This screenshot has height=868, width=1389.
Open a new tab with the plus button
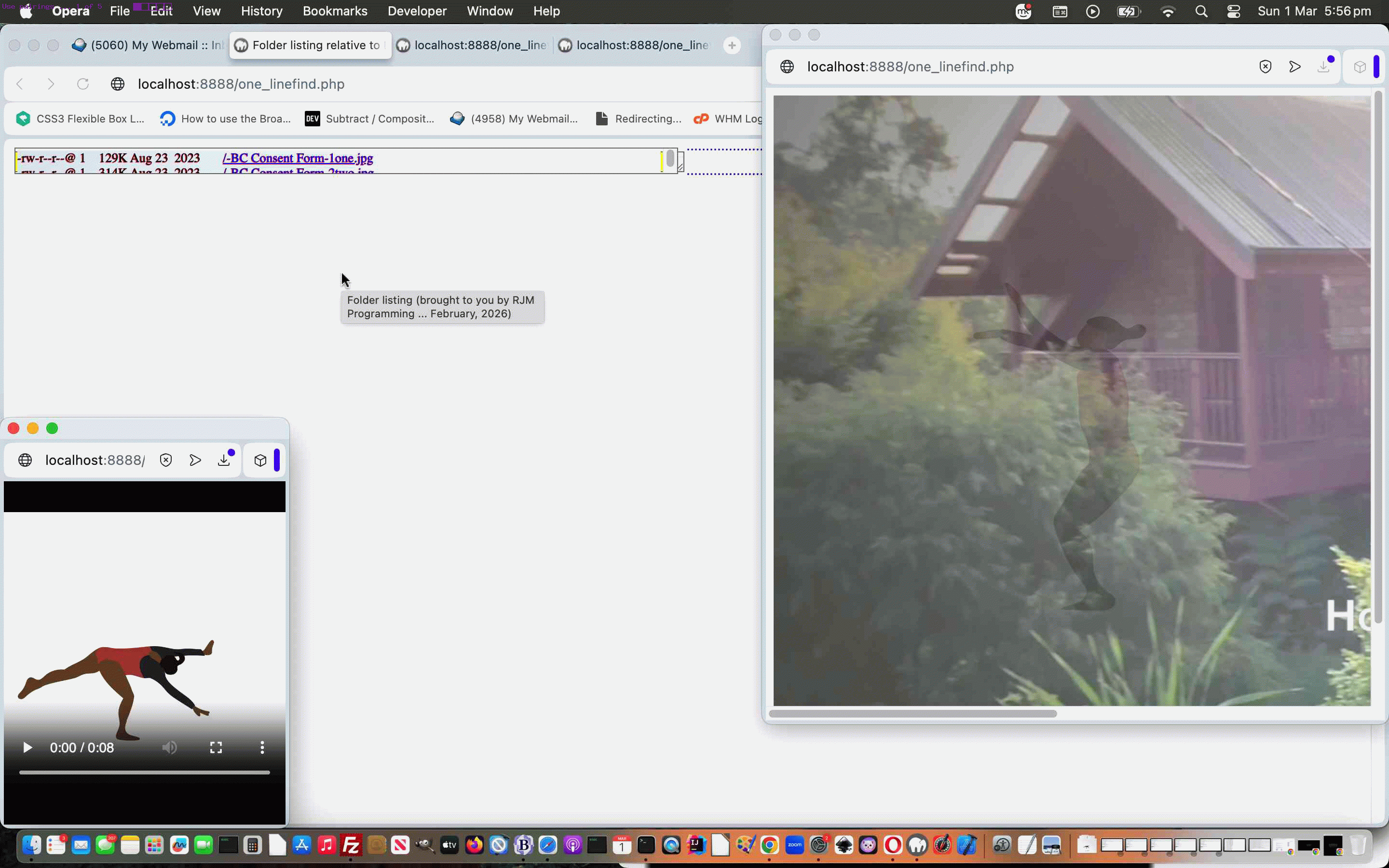click(x=732, y=45)
